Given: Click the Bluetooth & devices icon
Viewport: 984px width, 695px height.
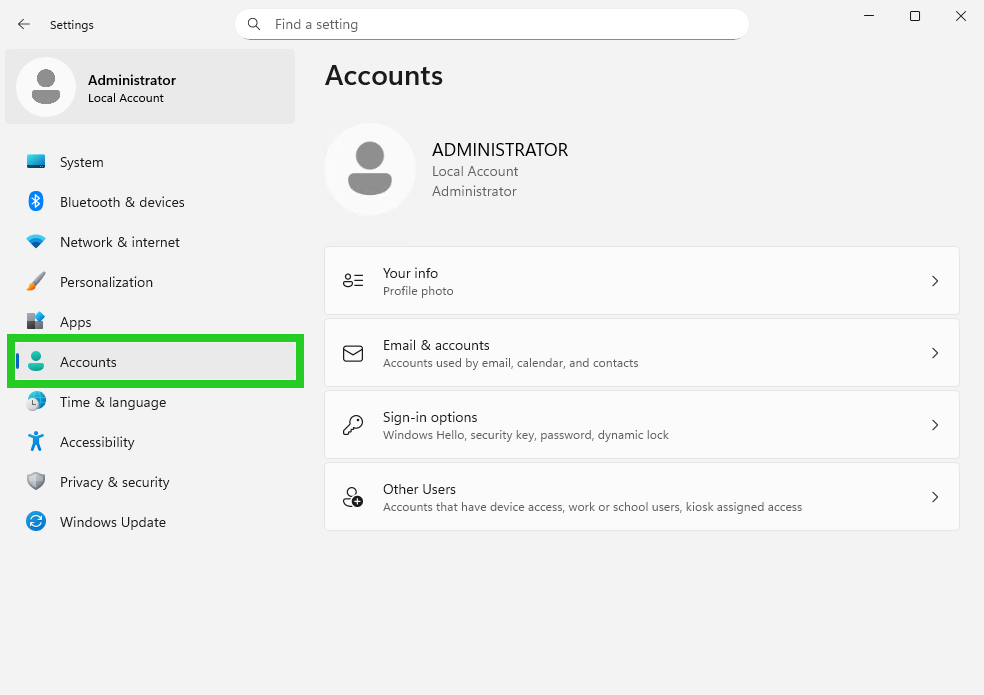Looking at the screenshot, I should coord(36,202).
